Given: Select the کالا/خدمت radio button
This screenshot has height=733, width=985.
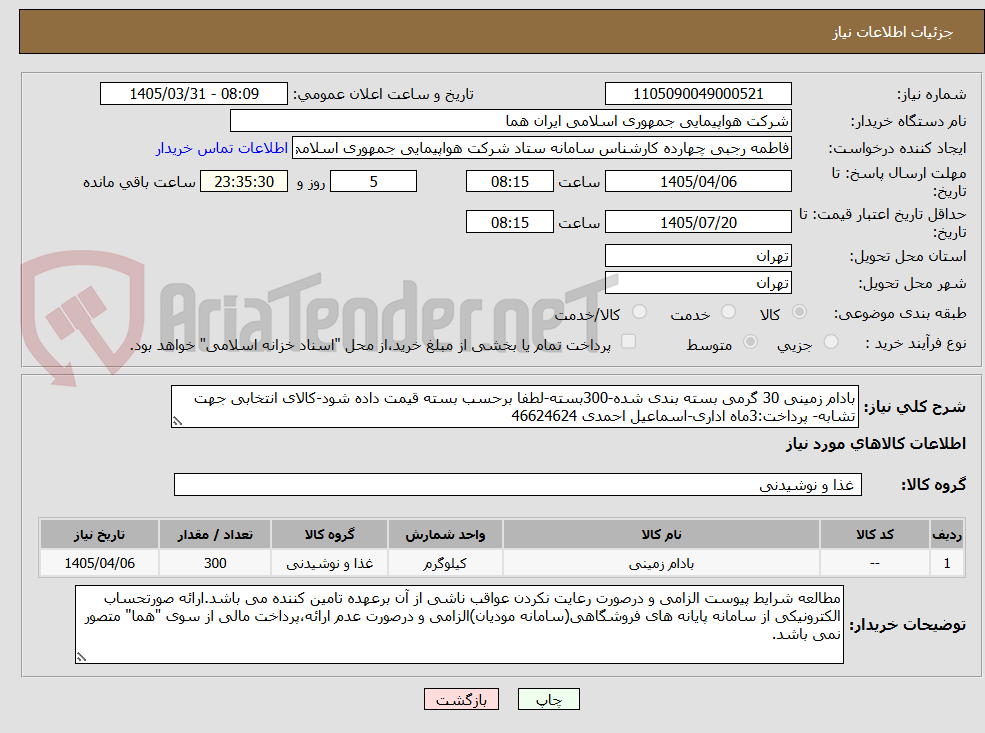Looking at the screenshot, I should click(x=639, y=312).
